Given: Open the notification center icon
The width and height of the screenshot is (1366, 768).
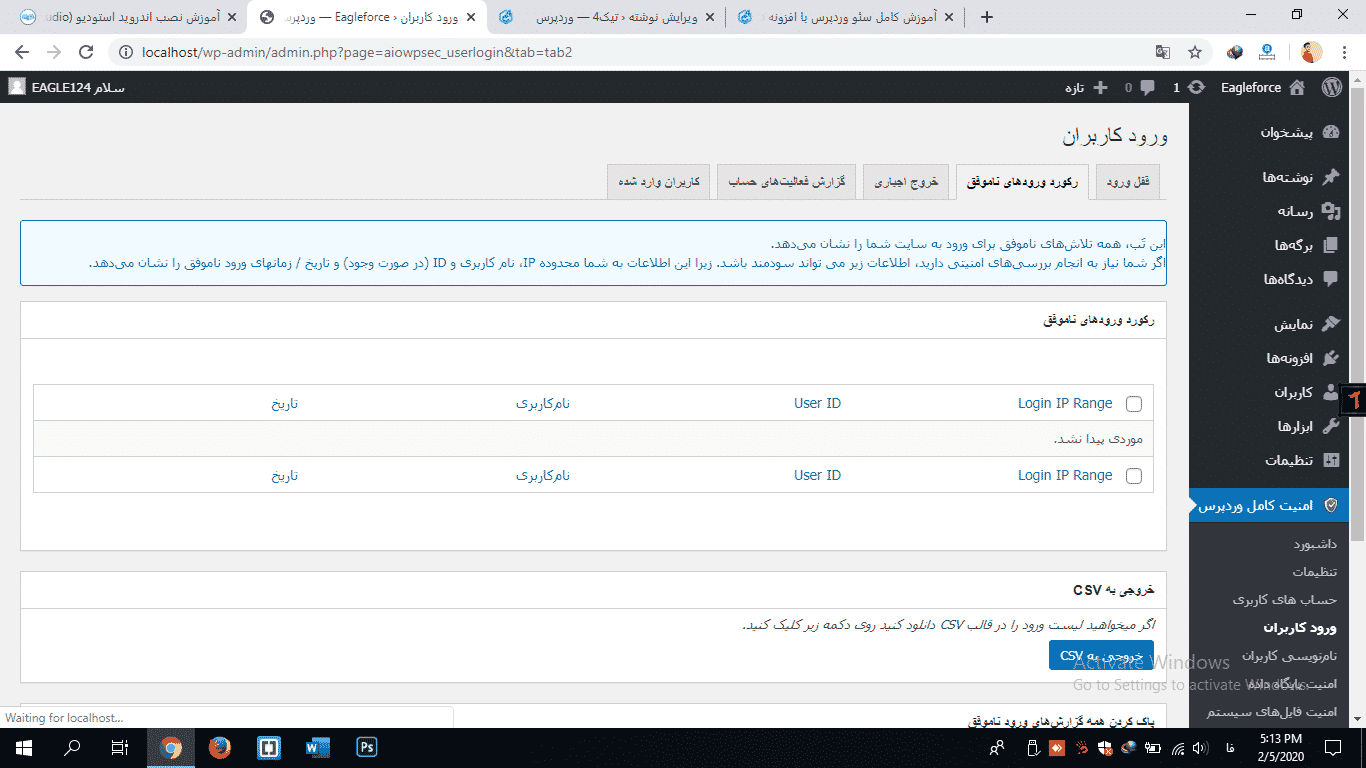Looking at the screenshot, I should pyautogui.click(x=1333, y=747).
